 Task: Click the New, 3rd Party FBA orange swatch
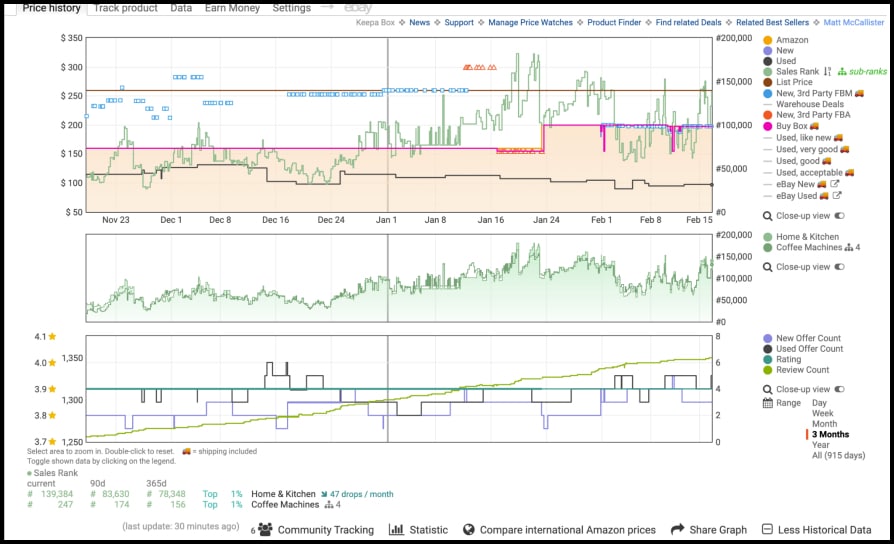pos(767,115)
